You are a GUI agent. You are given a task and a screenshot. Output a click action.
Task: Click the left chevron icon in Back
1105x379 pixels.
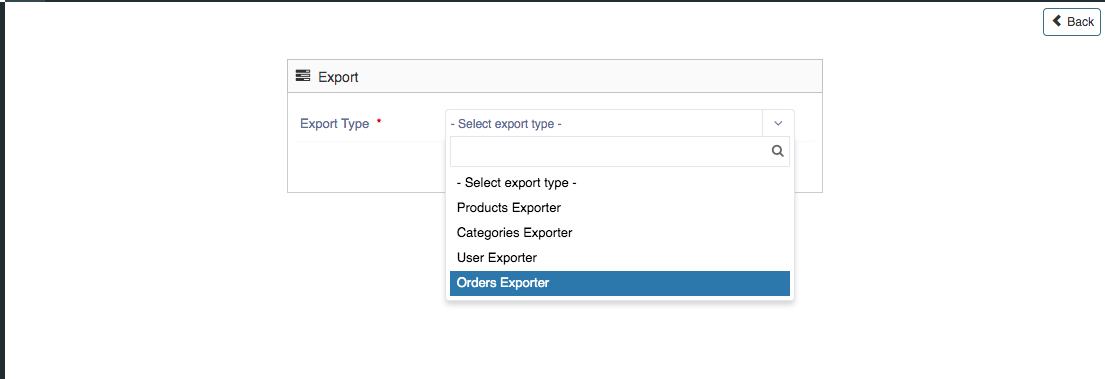(x=1056, y=21)
